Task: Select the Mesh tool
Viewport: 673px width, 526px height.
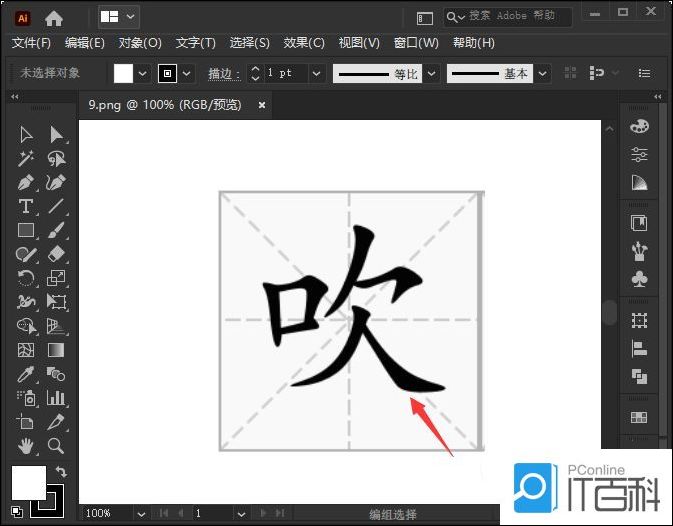Action: [x=26, y=350]
